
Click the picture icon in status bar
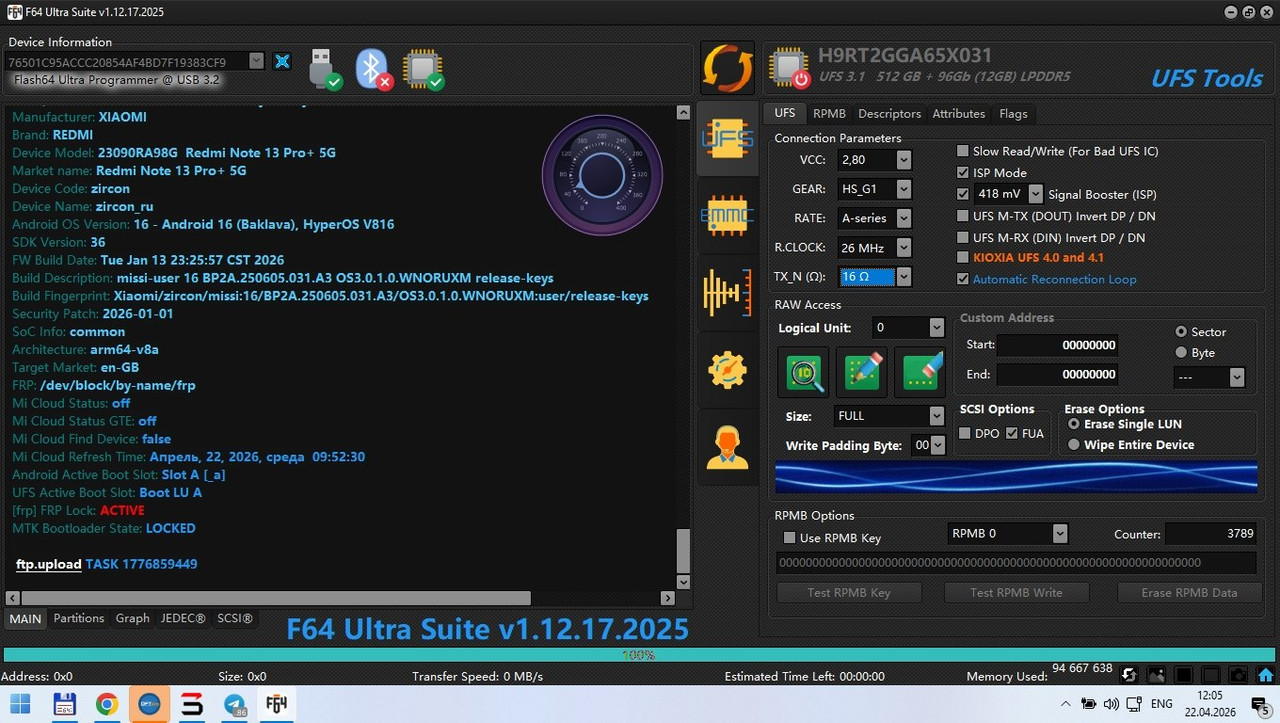(x=1156, y=676)
